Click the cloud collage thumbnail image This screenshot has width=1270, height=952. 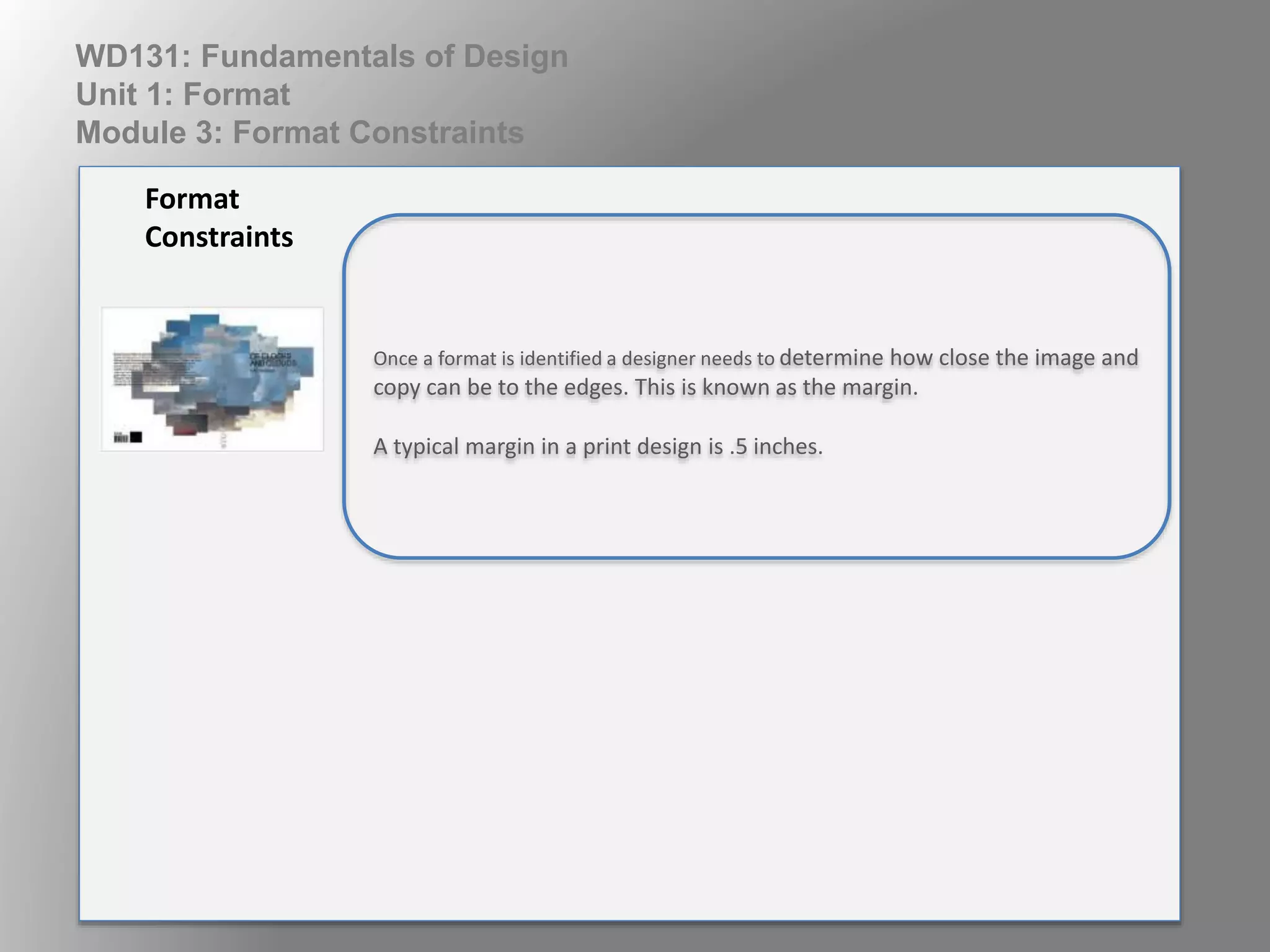[x=212, y=379]
